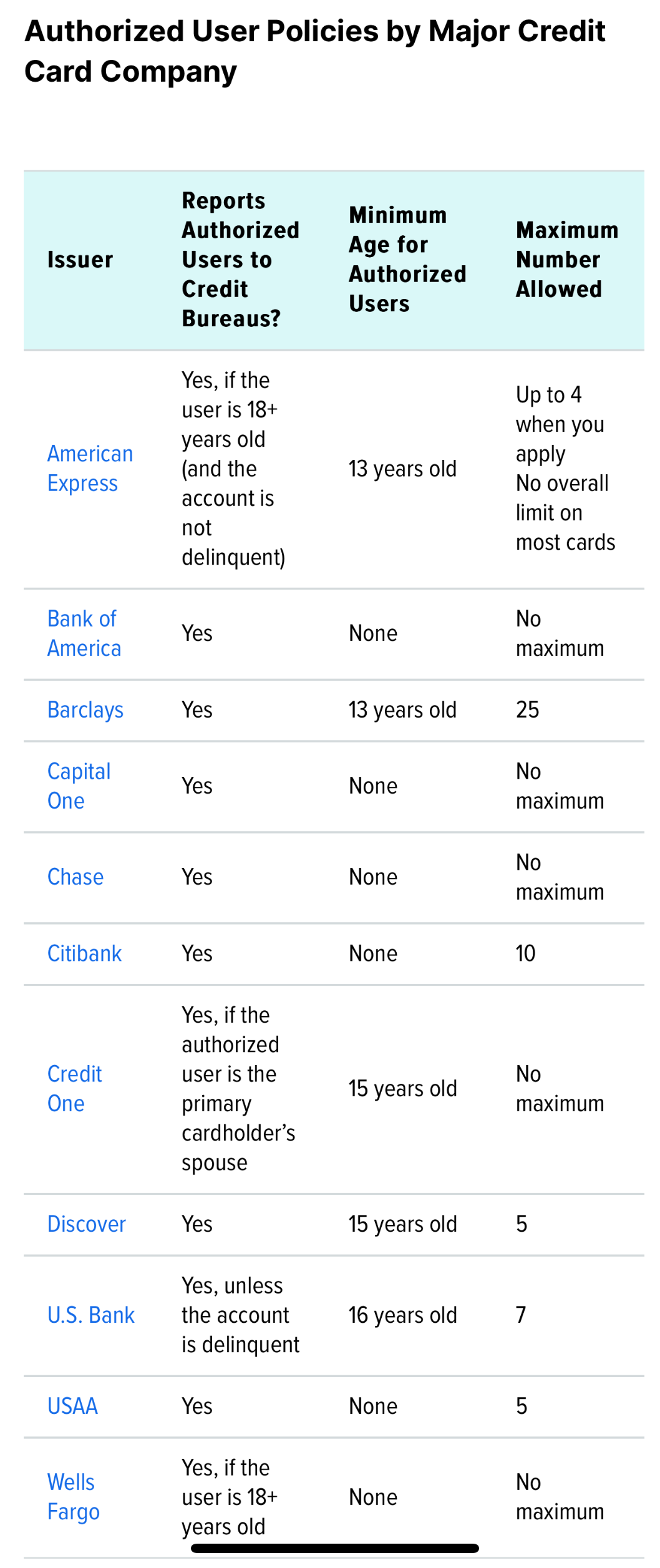Click the USAA link
Screen dimensions: 660x1568
tap(72, 1406)
